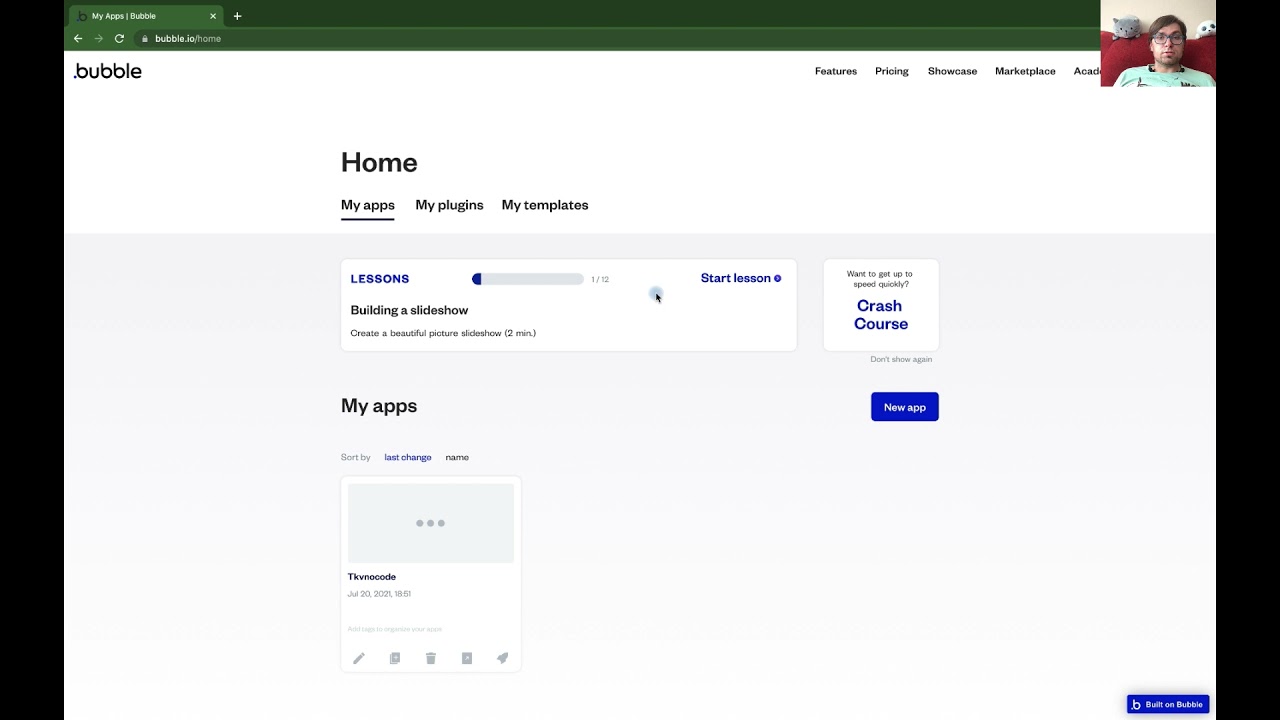Open Features in top navigation
The width and height of the screenshot is (1280, 720).
pyautogui.click(x=836, y=71)
